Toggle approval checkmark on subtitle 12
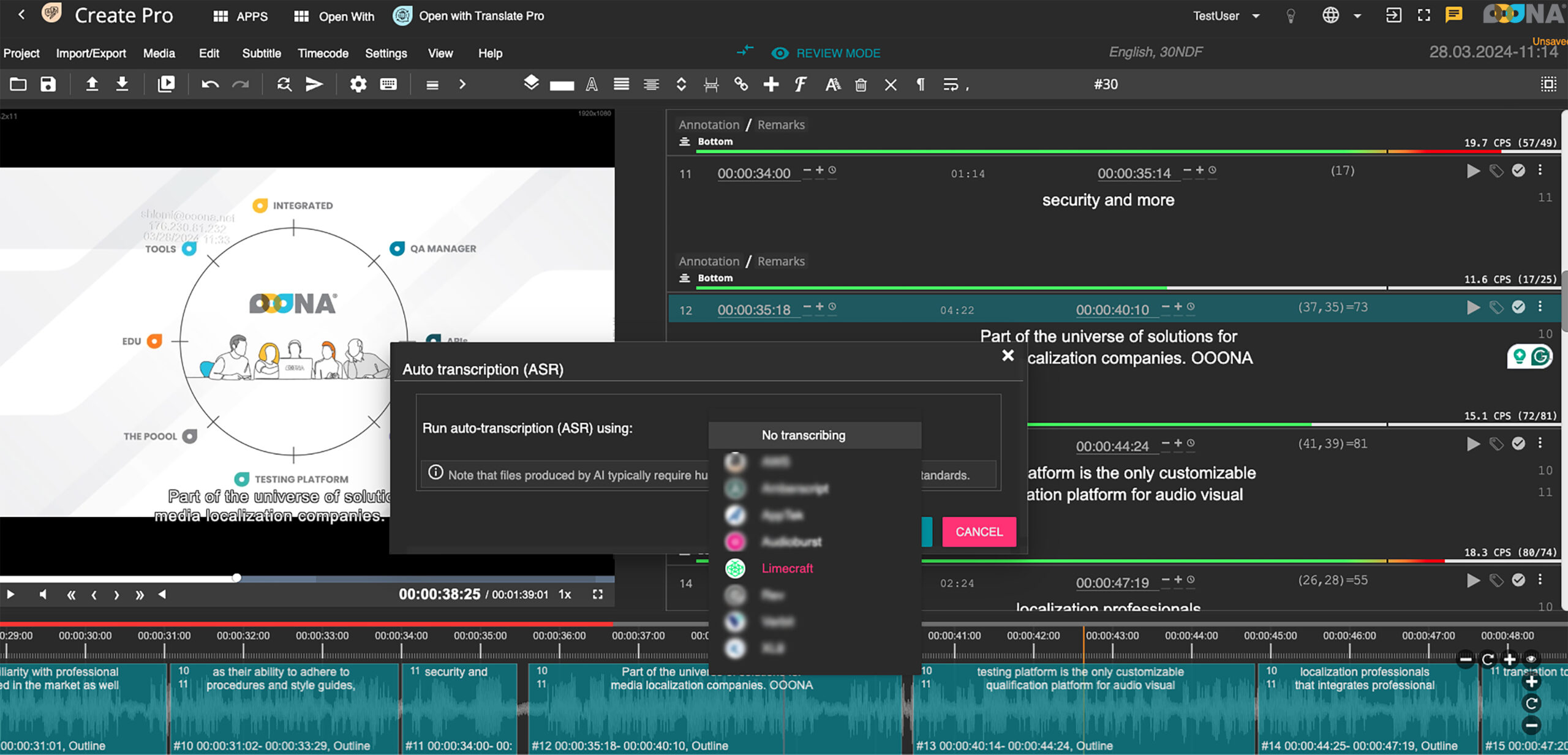This screenshot has width=1568, height=755. [x=1518, y=307]
